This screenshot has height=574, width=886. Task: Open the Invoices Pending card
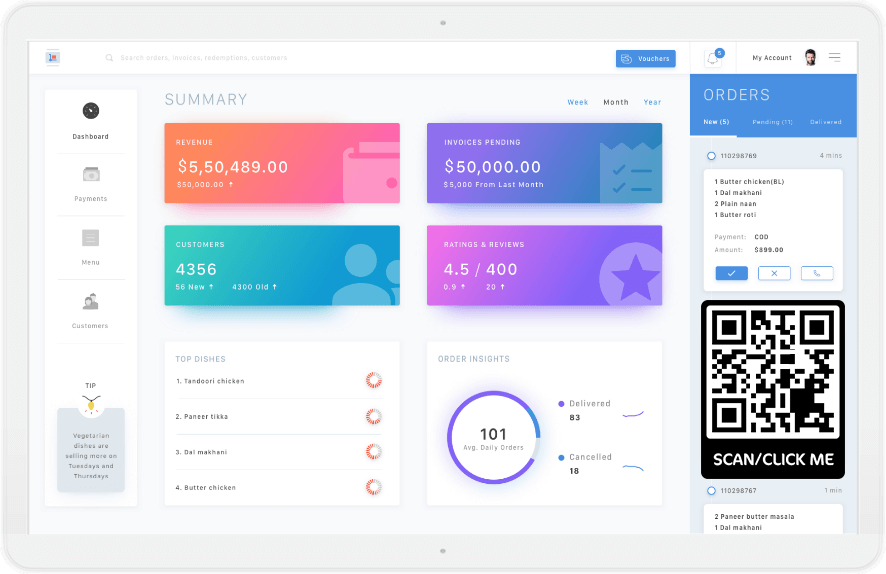(545, 163)
